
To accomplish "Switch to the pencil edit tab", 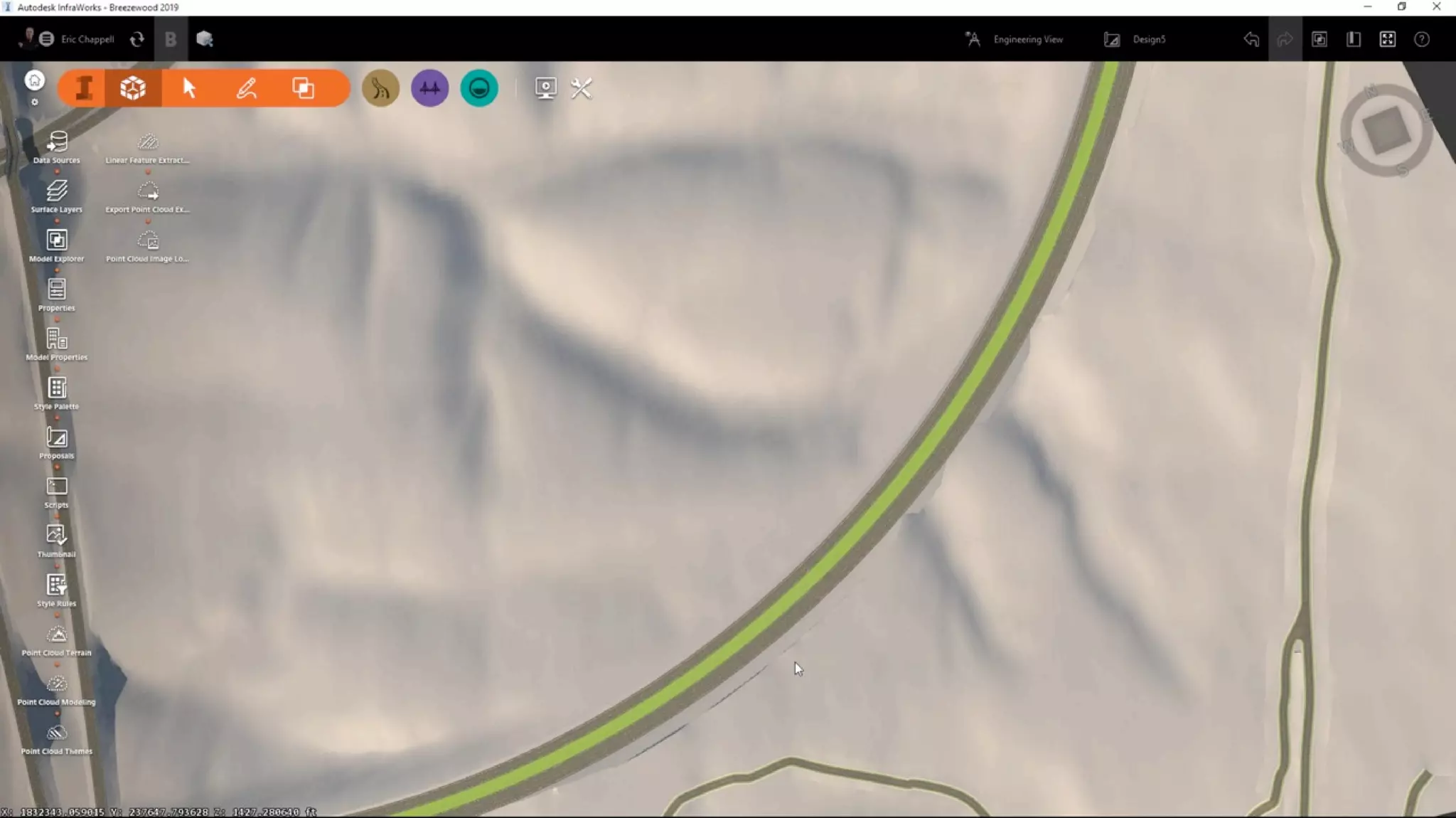I will click(246, 88).
